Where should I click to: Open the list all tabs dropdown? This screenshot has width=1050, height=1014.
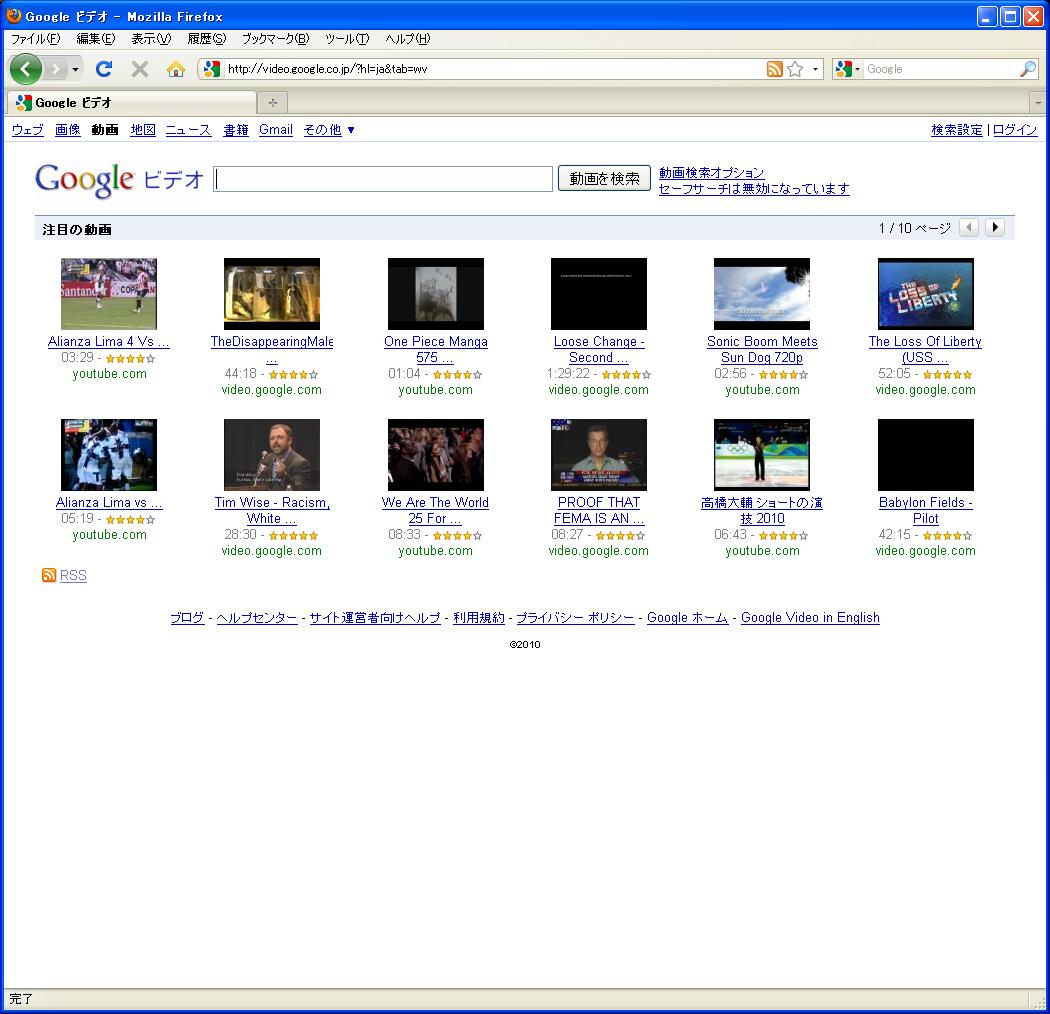pyautogui.click(x=1038, y=103)
